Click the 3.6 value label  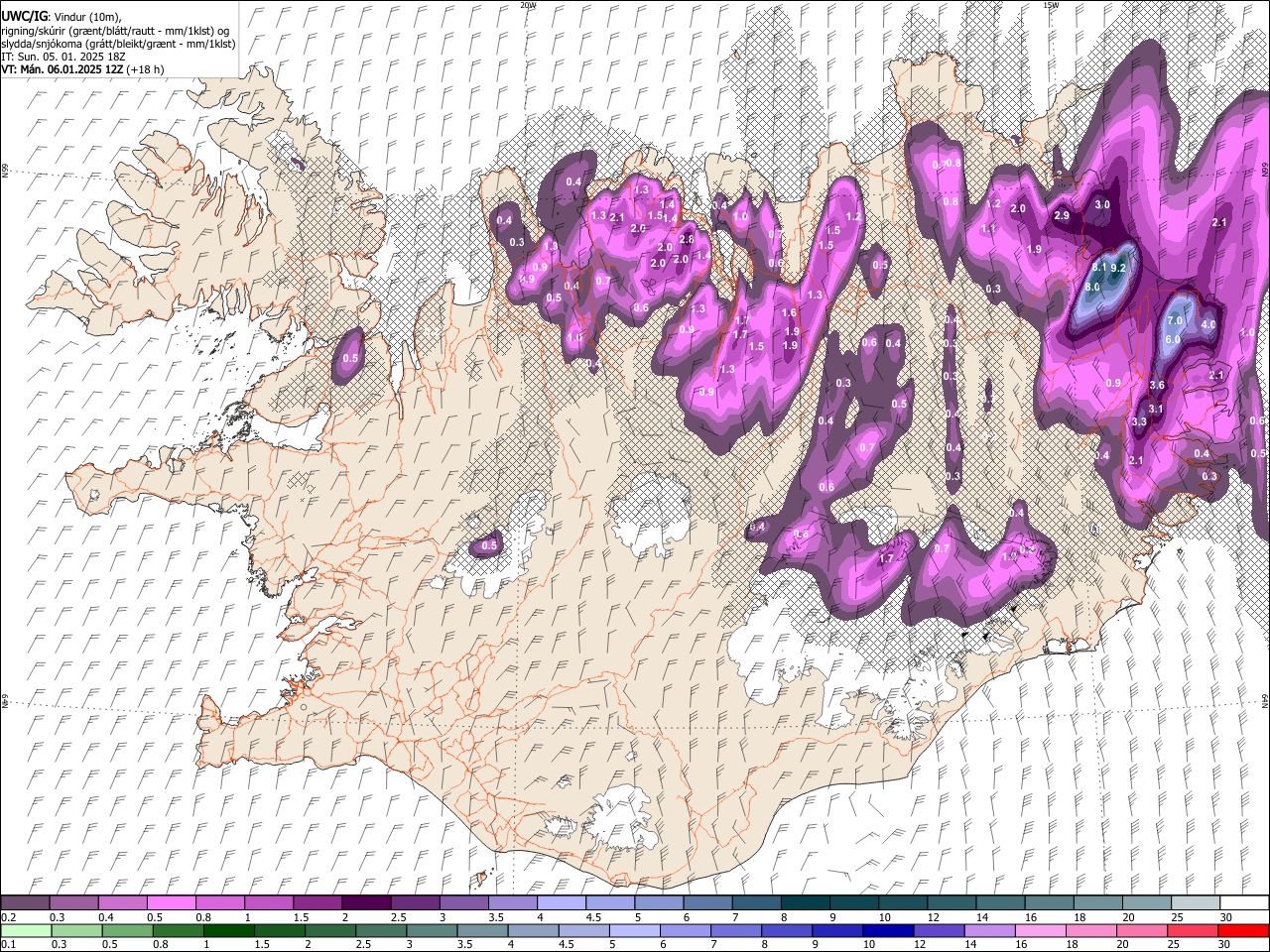tap(1157, 385)
